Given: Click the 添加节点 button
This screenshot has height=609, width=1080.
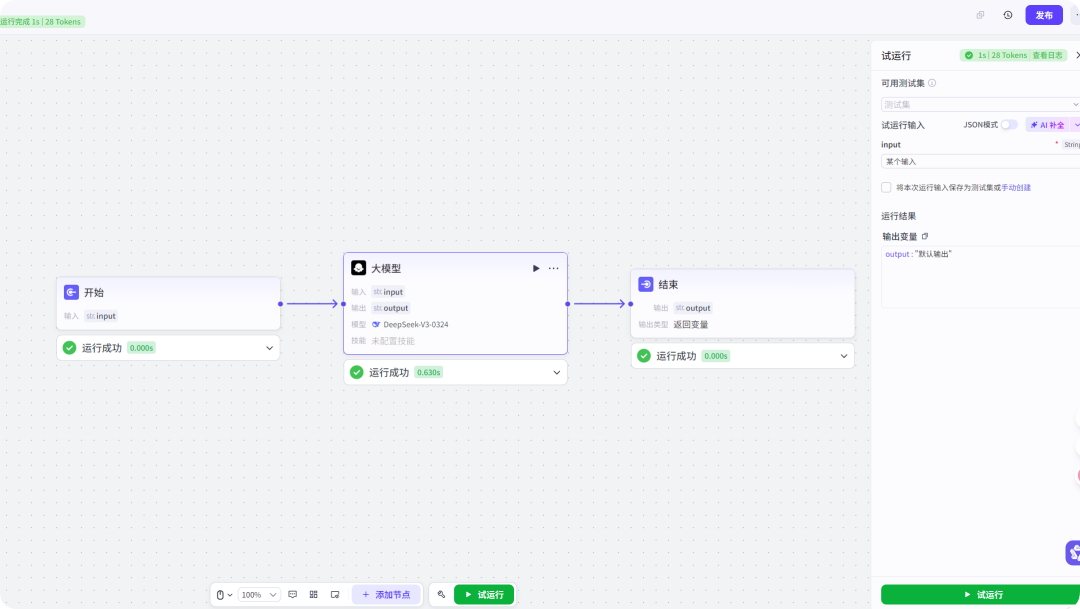Looking at the screenshot, I should 386,594.
